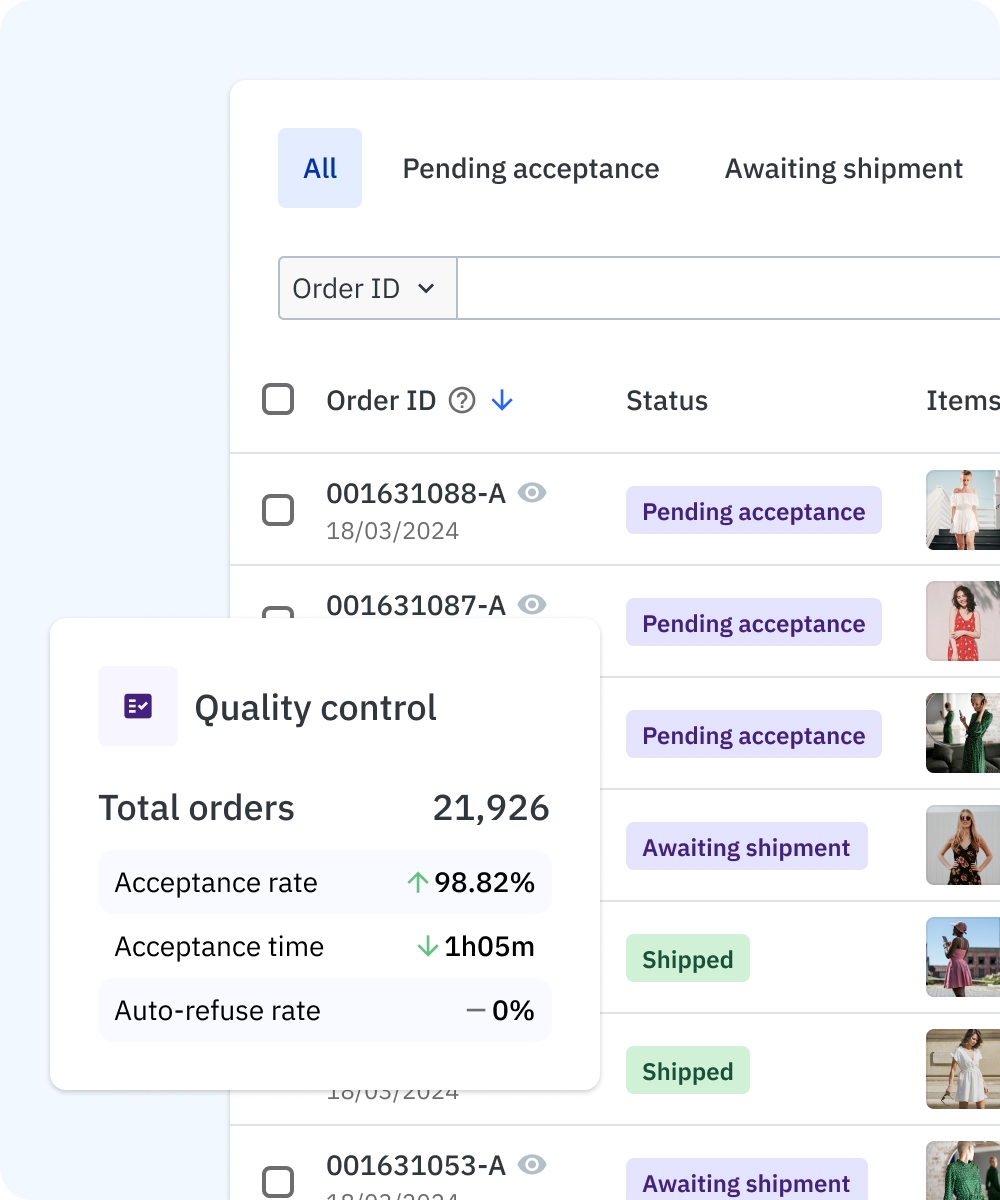Click the green down arrow by Acceptance time
This screenshot has height=1200, width=1000.
(x=428, y=946)
